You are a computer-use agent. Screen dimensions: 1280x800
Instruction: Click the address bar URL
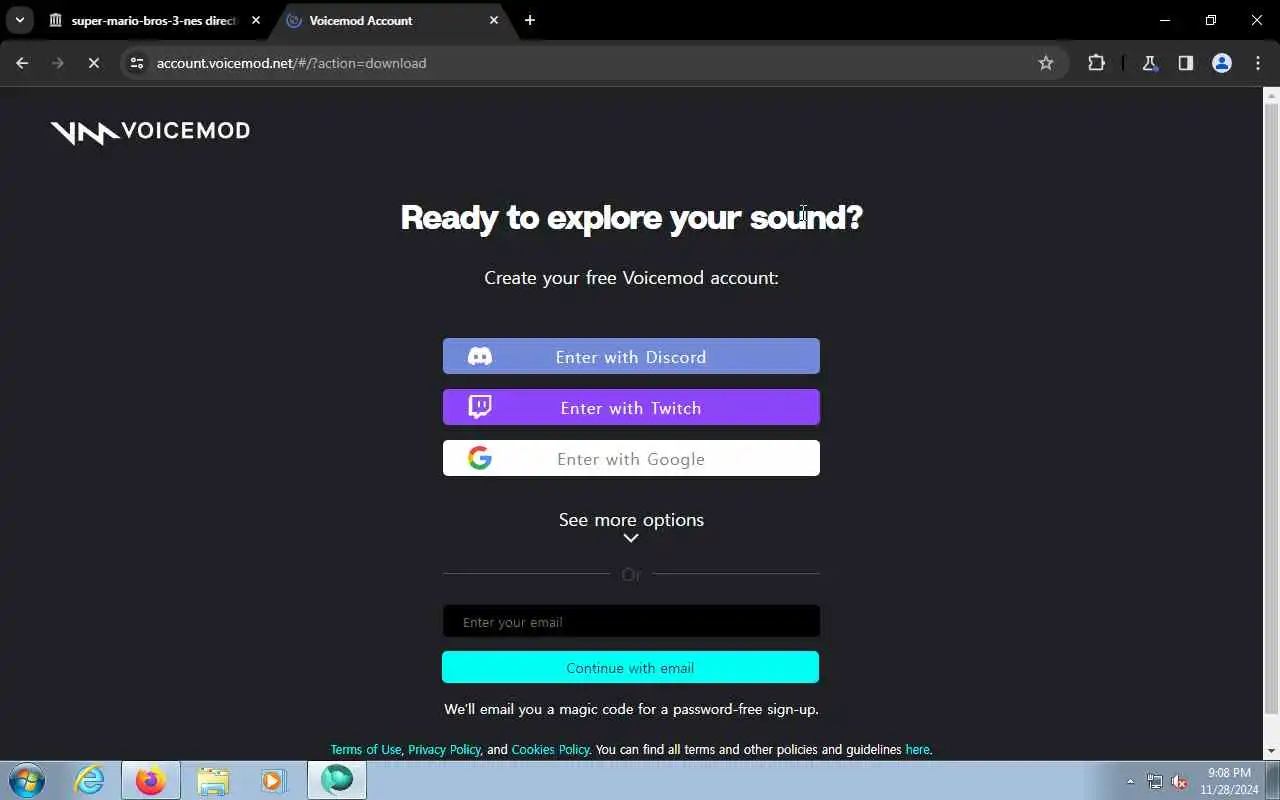coord(291,63)
